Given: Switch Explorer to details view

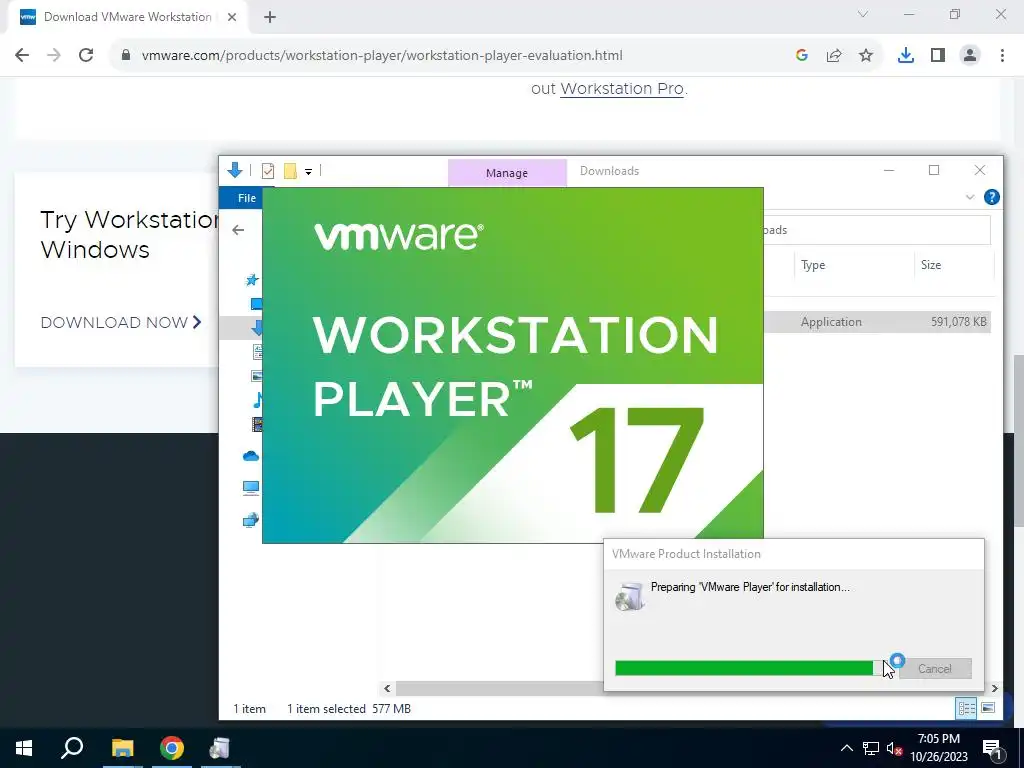Looking at the screenshot, I should 967,709.
